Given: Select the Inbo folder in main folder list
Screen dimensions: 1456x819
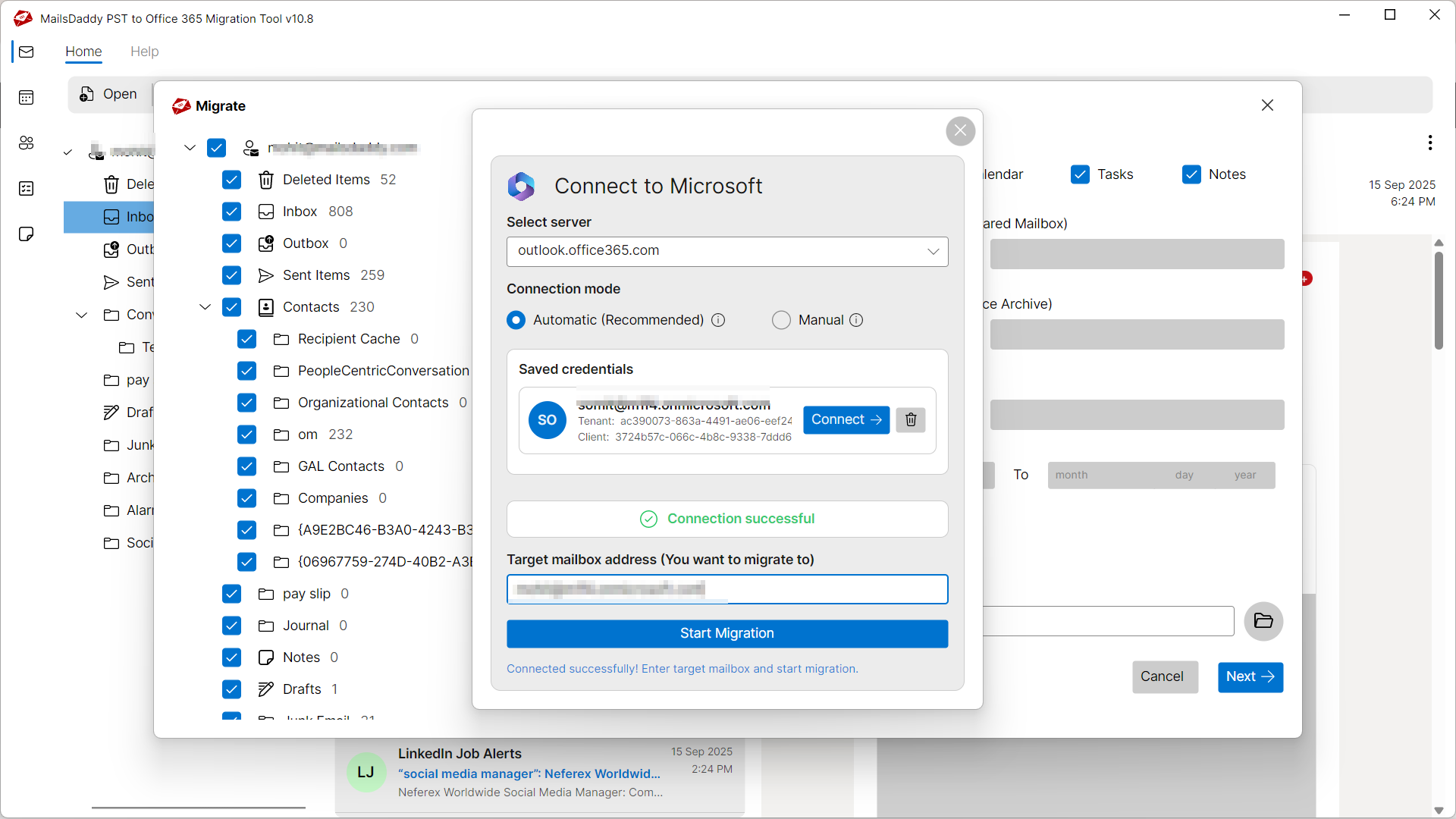Looking at the screenshot, I should pos(108,217).
